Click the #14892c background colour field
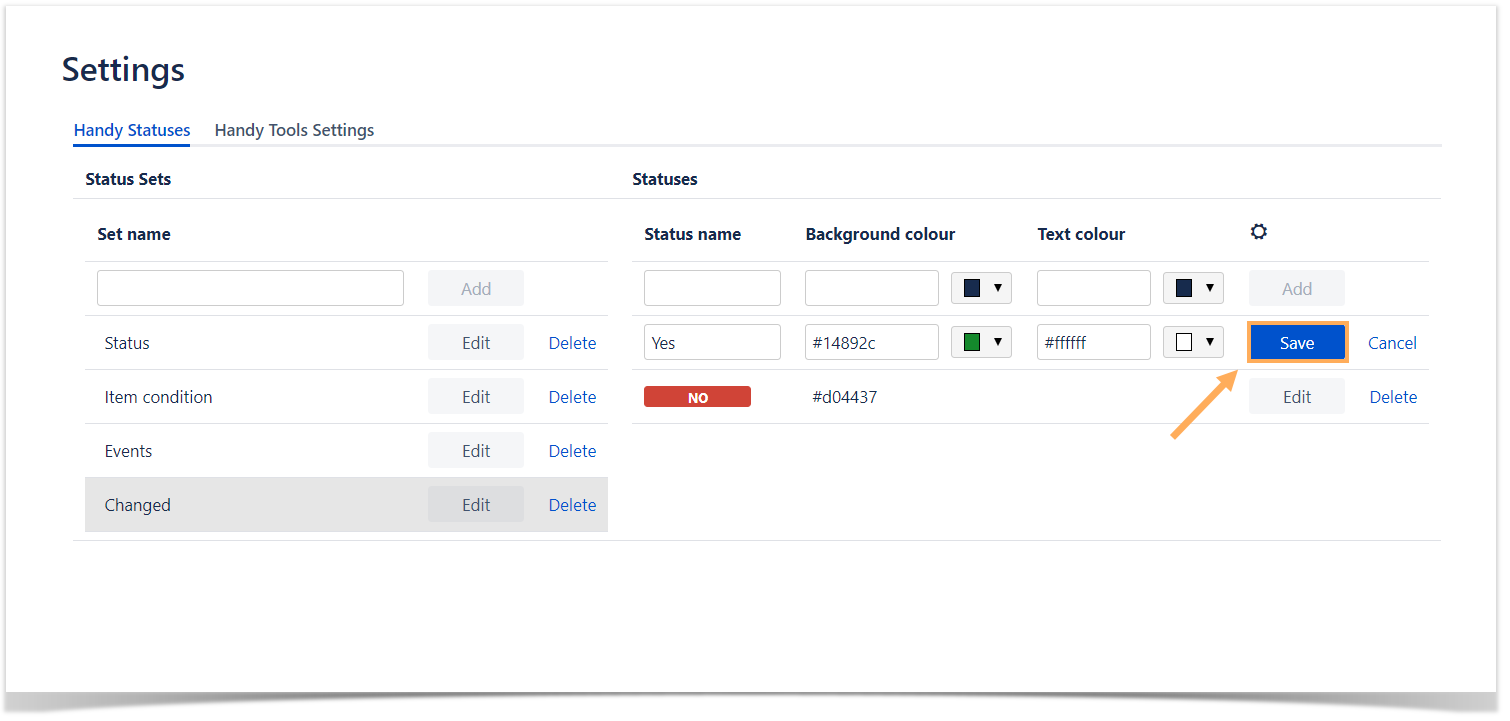Screen dimensions: 1510x721 (871, 343)
